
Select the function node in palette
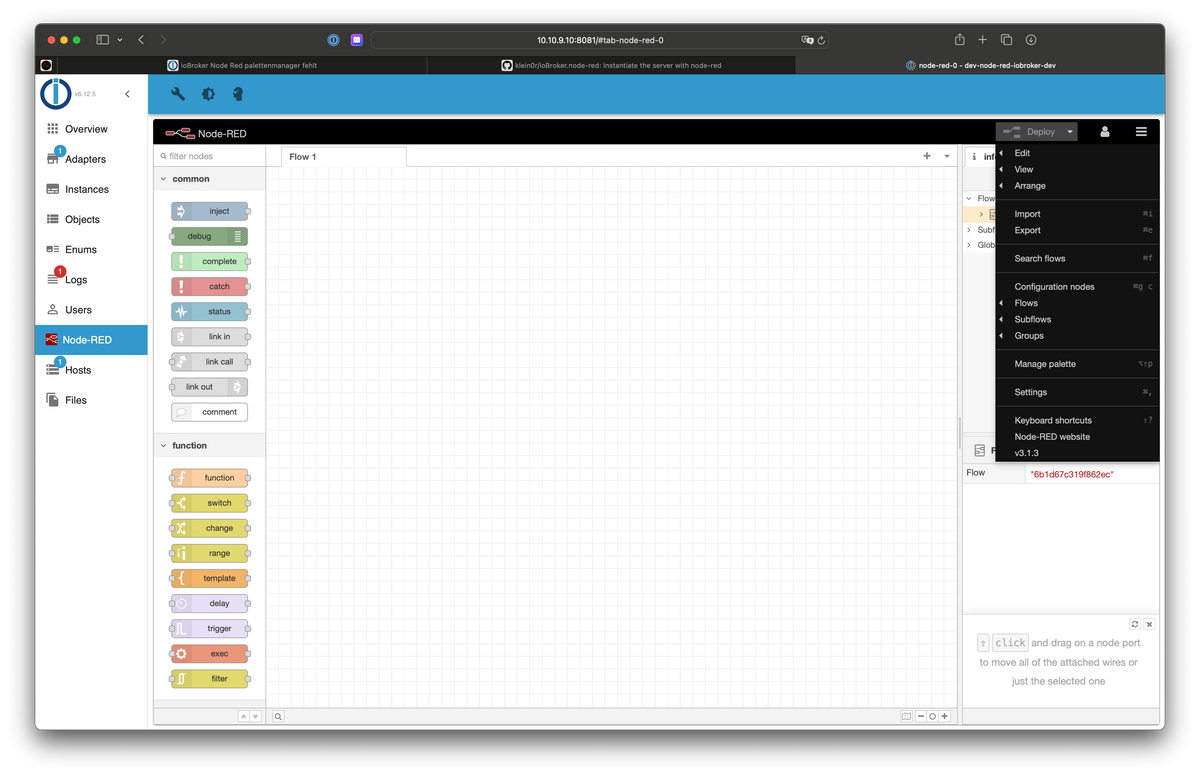click(209, 477)
